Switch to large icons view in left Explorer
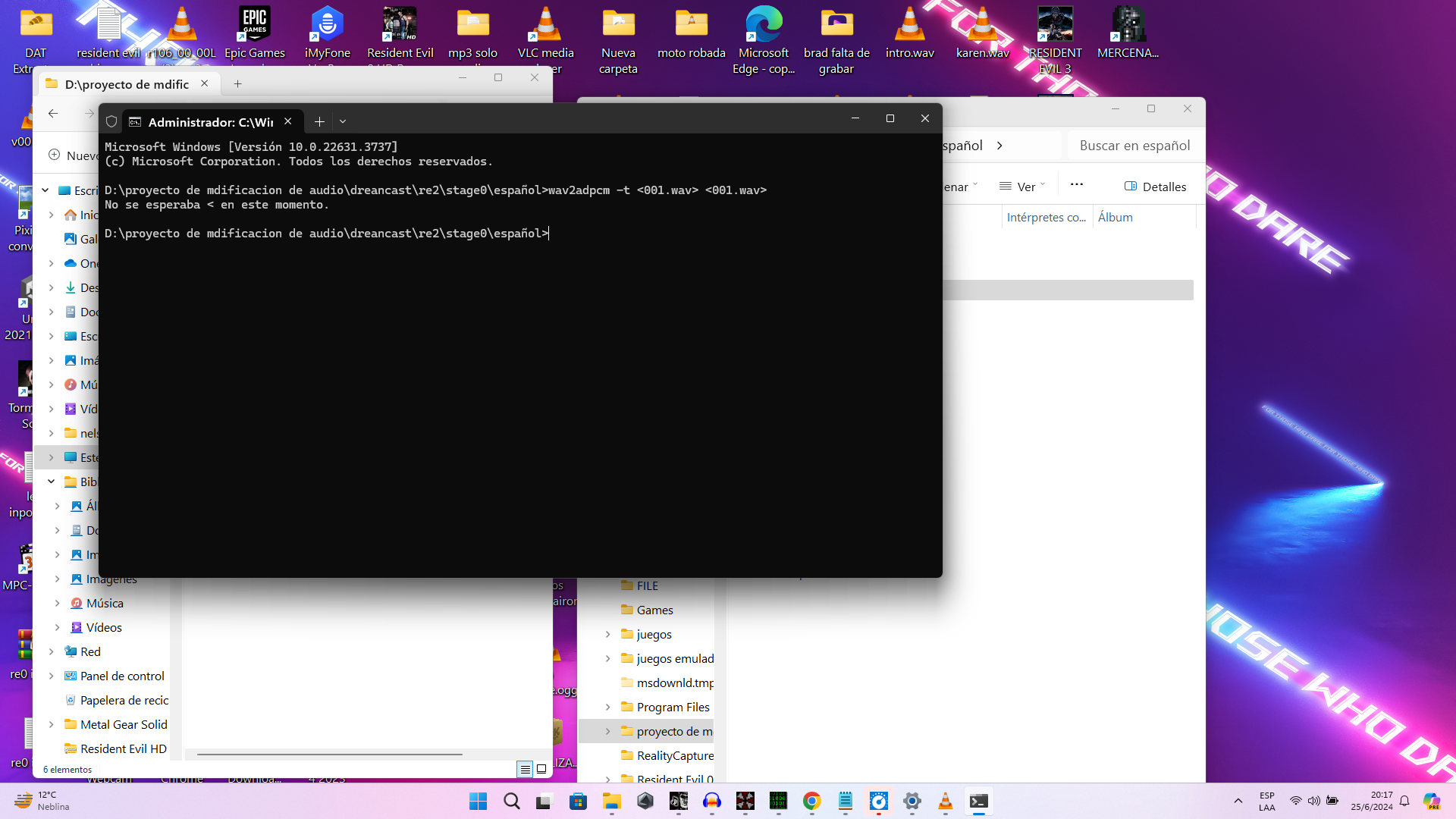 pyautogui.click(x=541, y=769)
